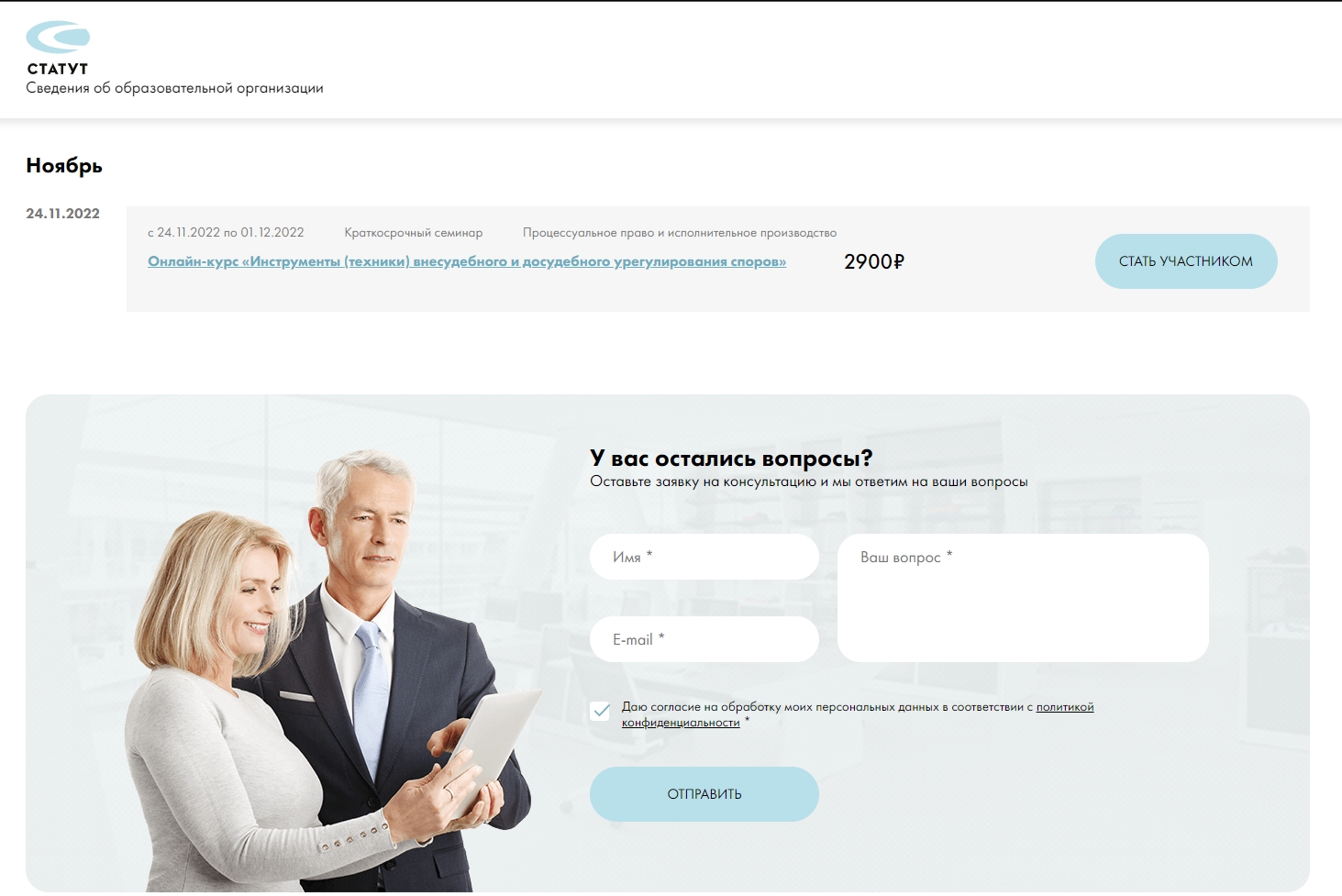Click the businessman and woman photo
Viewport: 1342px width, 896px height.
point(330,671)
